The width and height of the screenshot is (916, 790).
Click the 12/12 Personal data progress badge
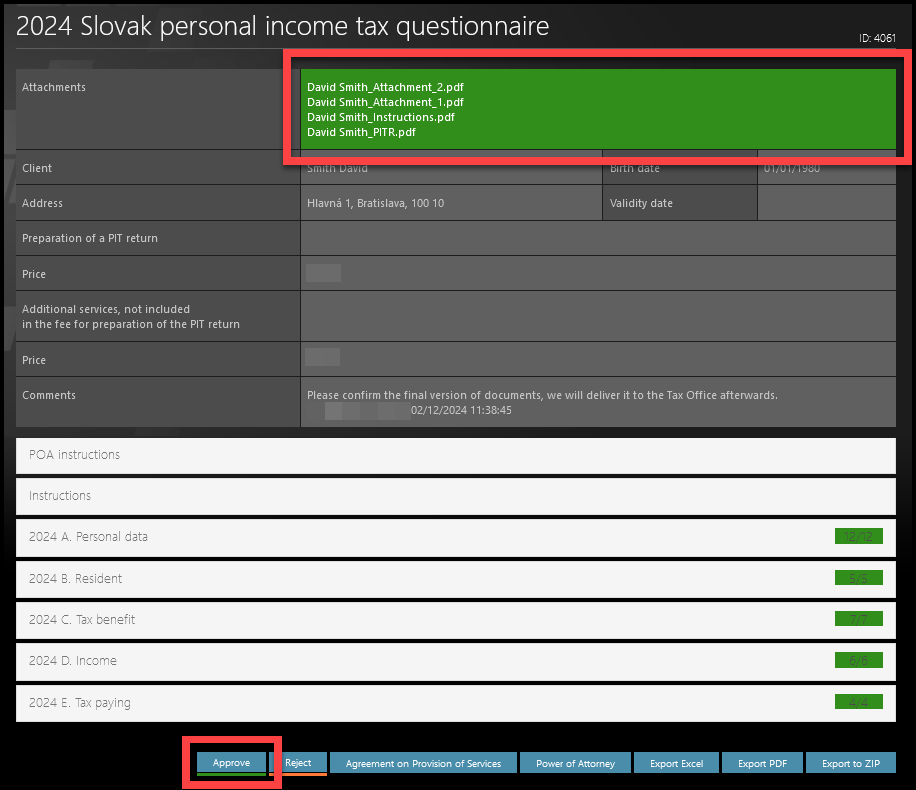pyautogui.click(x=858, y=537)
